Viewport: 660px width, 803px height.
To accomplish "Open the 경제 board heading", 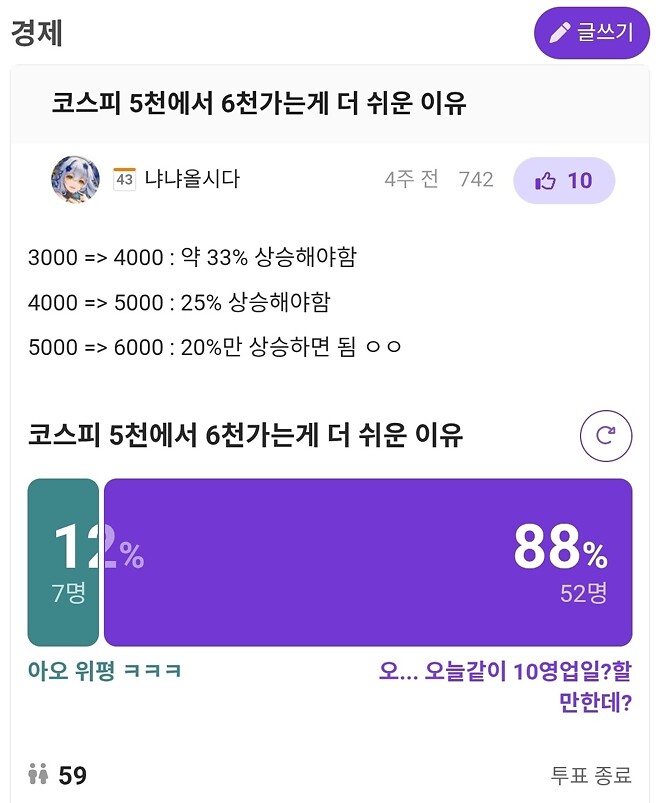I will (33, 33).
